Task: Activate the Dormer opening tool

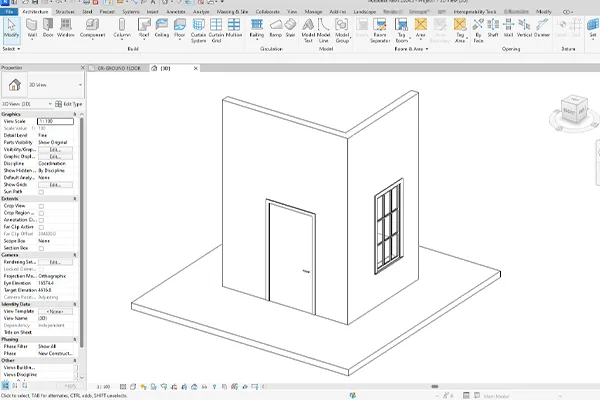Action: pos(541,29)
